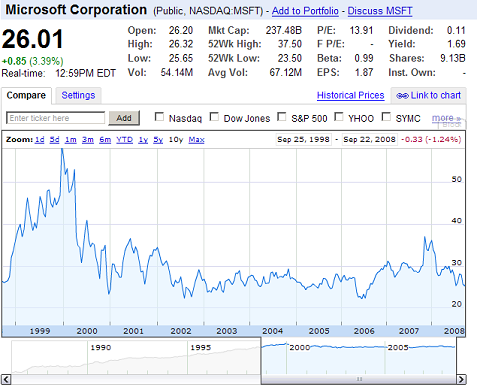Image resolution: width=477 pixels, height=390 pixels.
Task: Click the -0.33 (-1.24%) range change
Action: coord(431,139)
